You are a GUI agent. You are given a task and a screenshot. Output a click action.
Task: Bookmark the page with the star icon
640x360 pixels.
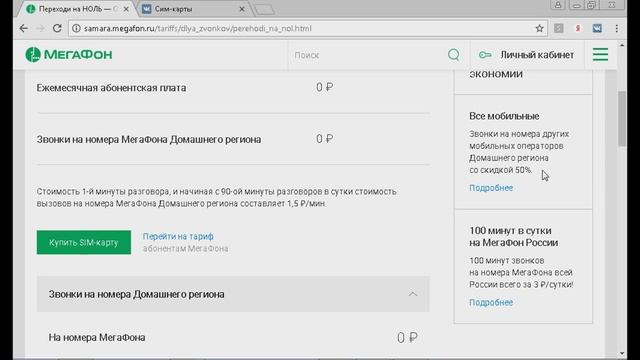(x=539, y=29)
